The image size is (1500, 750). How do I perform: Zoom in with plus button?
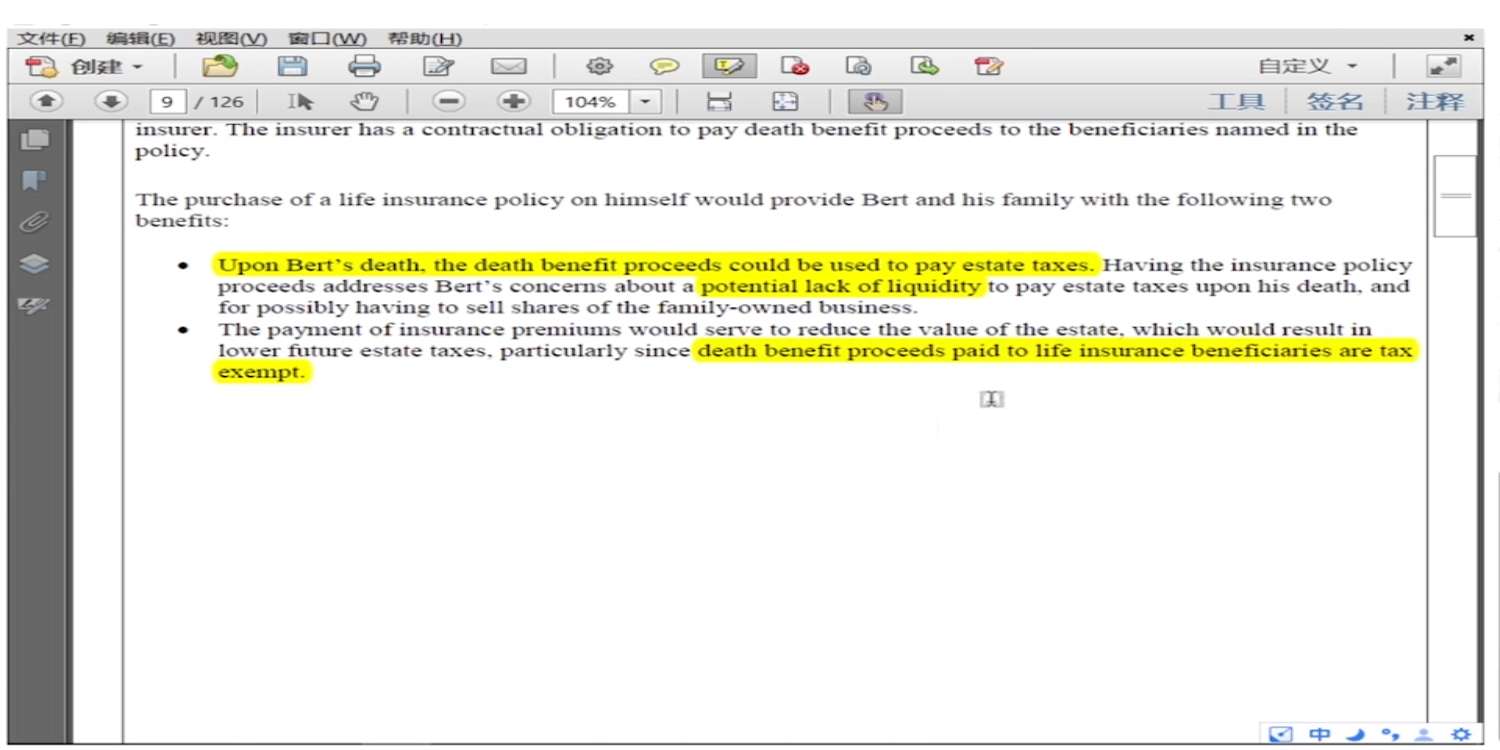coord(514,101)
